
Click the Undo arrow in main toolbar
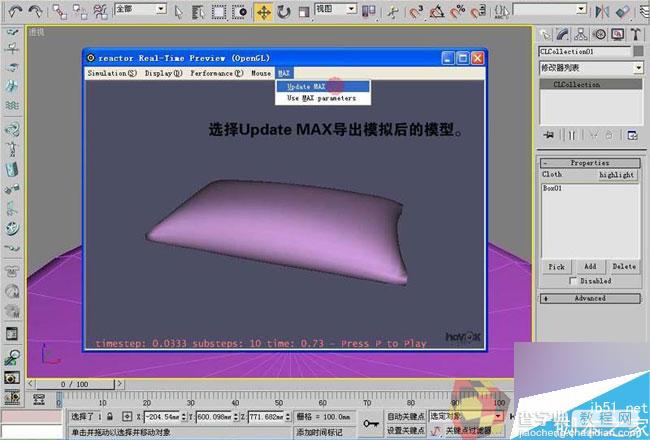coord(16,11)
